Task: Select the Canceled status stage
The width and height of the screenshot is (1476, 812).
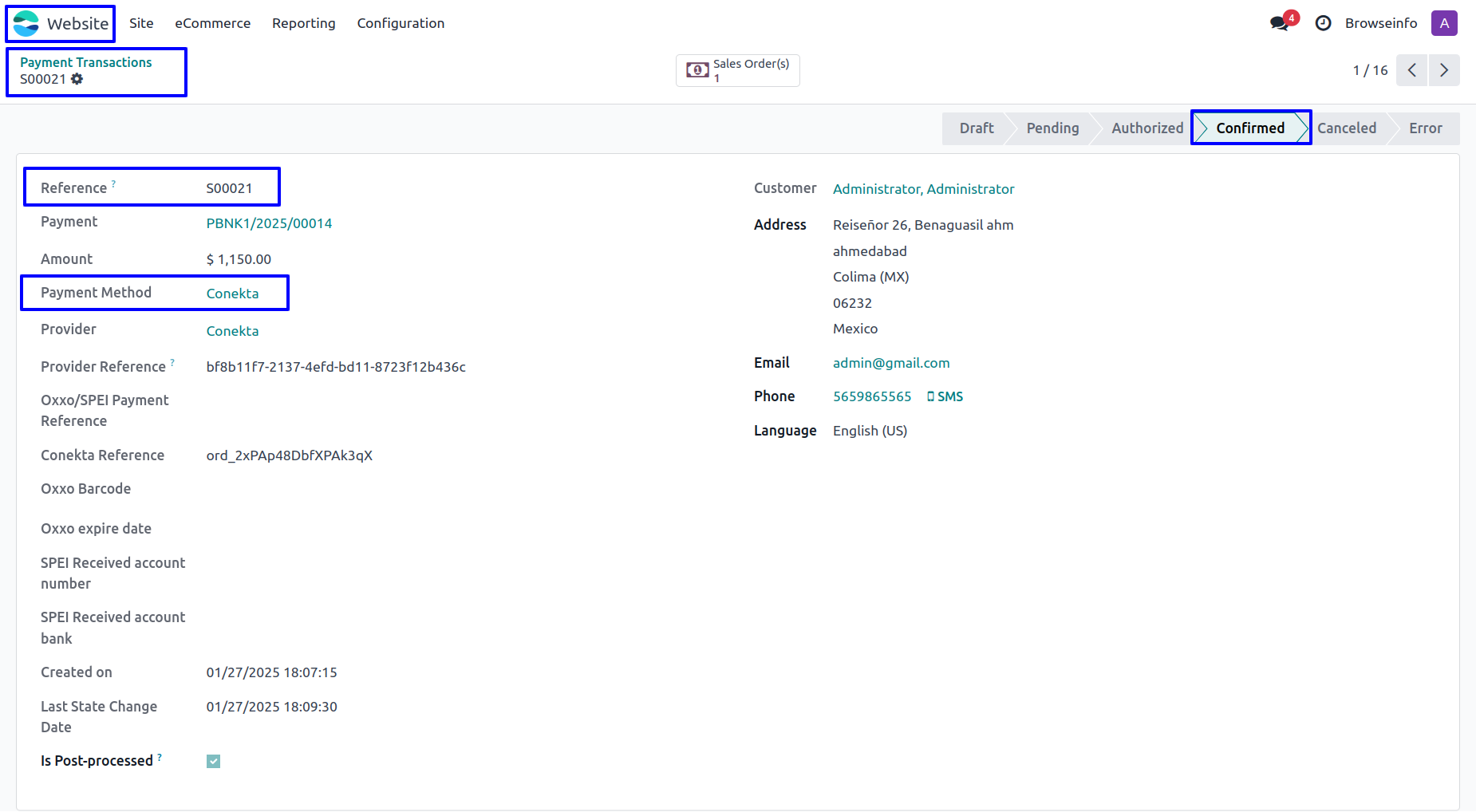Action: (x=1346, y=128)
